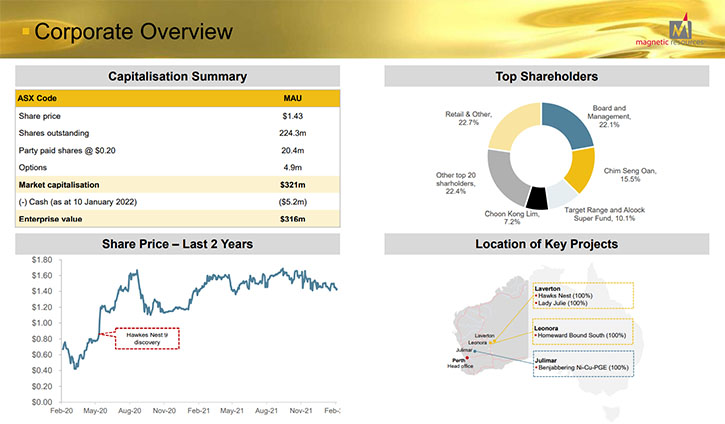Click the ASX Code table header row
This screenshot has height=424, width=725.
tap(177, 99)
